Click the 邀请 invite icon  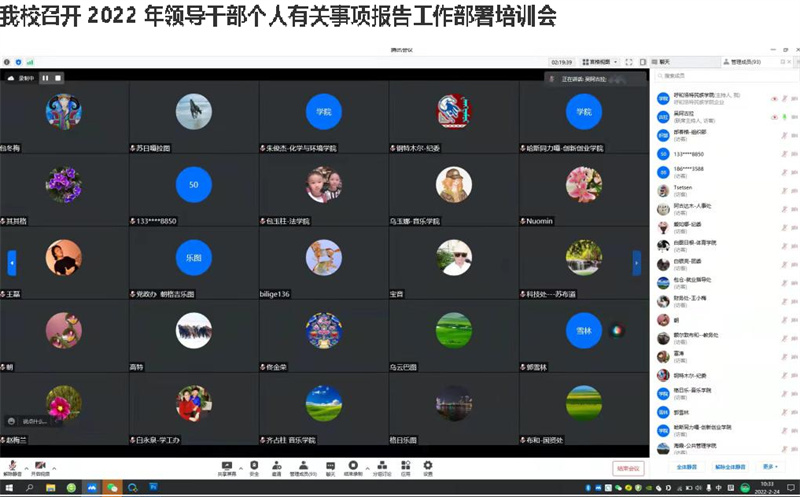278,466
